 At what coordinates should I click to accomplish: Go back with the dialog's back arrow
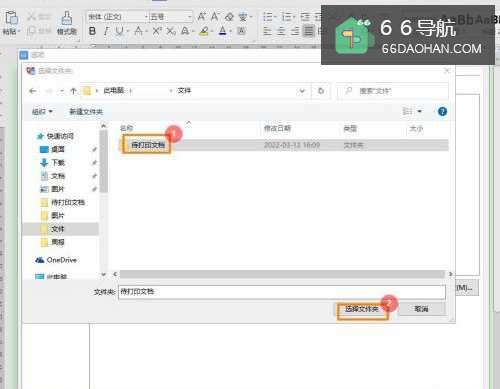click(x=32, y=91)
